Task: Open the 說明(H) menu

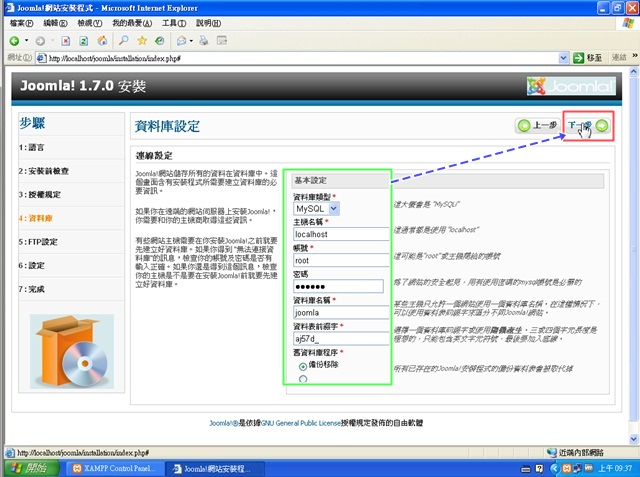Action: tap(209, 23)
